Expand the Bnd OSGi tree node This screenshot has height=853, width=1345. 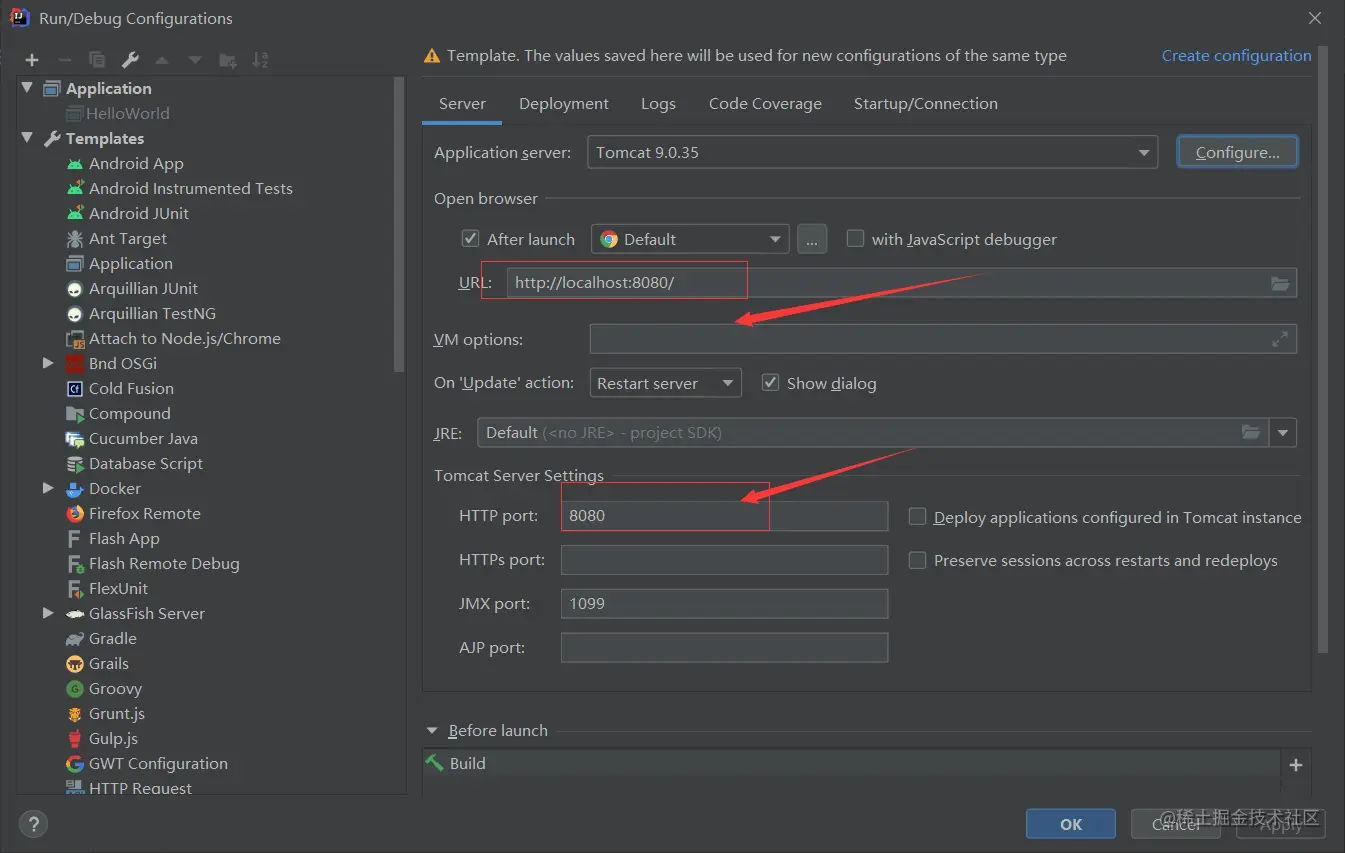pos(47,363)
